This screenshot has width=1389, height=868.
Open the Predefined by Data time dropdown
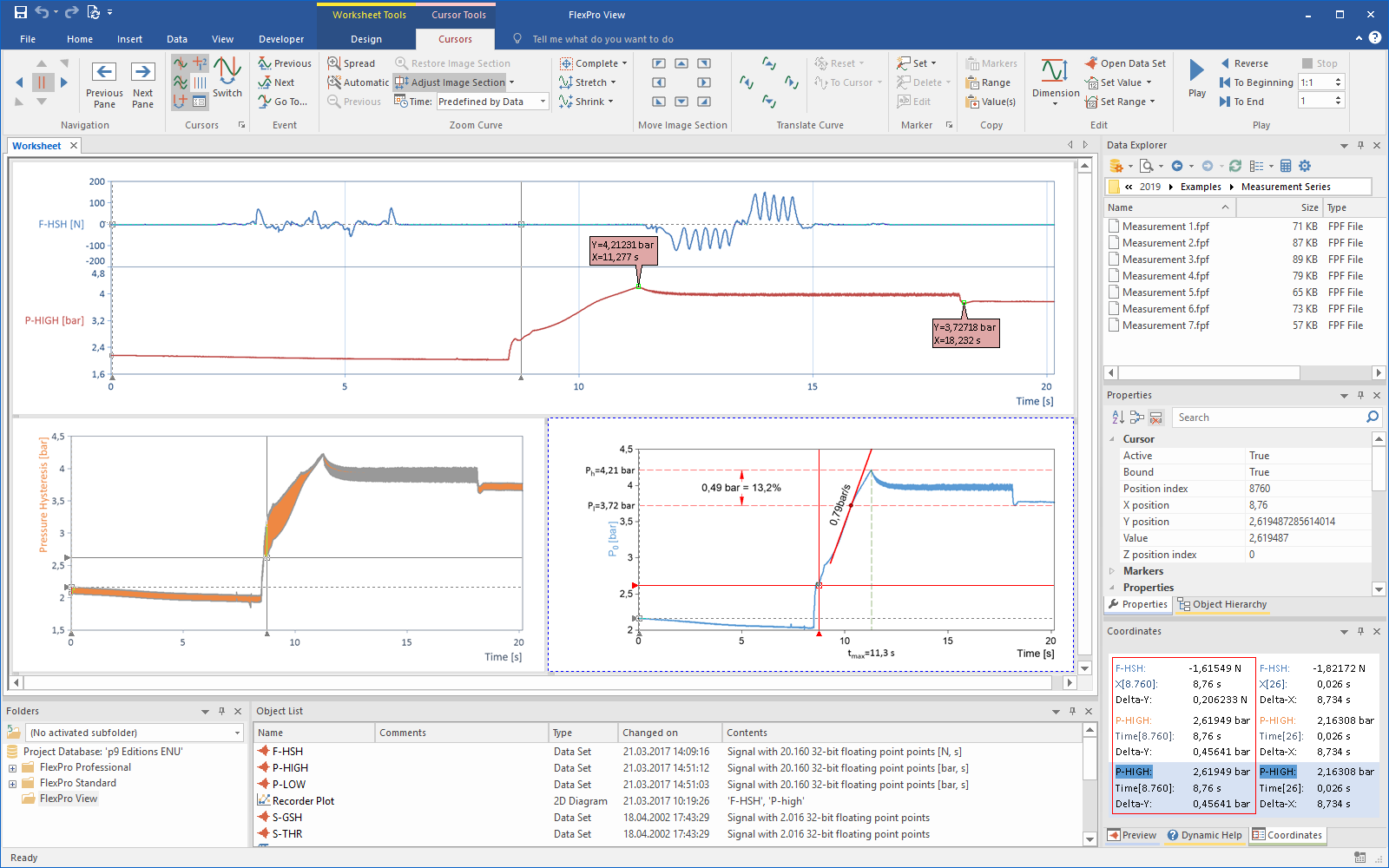tap(541, 101)
